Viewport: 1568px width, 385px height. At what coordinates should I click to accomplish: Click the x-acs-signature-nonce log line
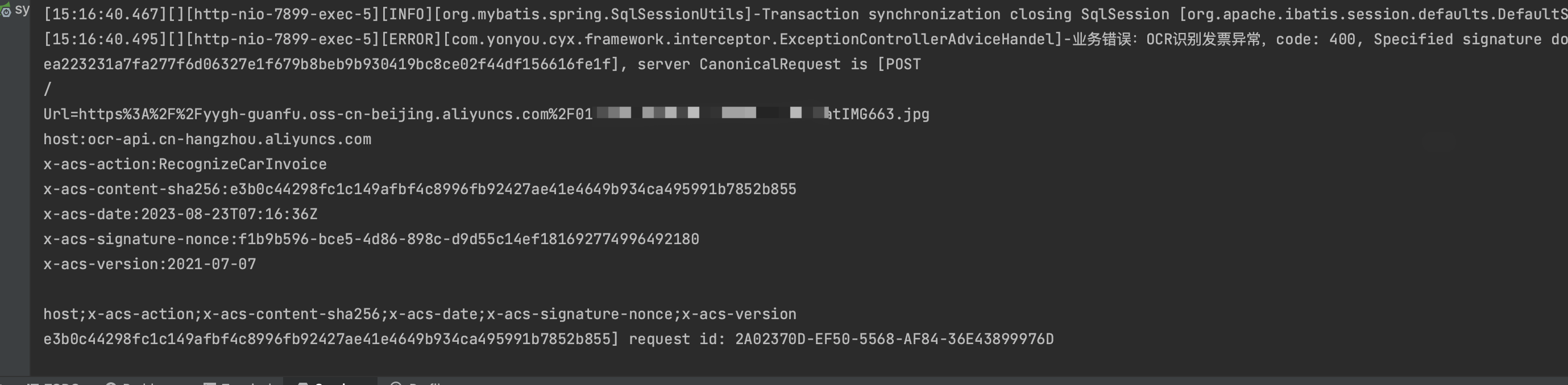pyautogui.click(x=371, y=239)
